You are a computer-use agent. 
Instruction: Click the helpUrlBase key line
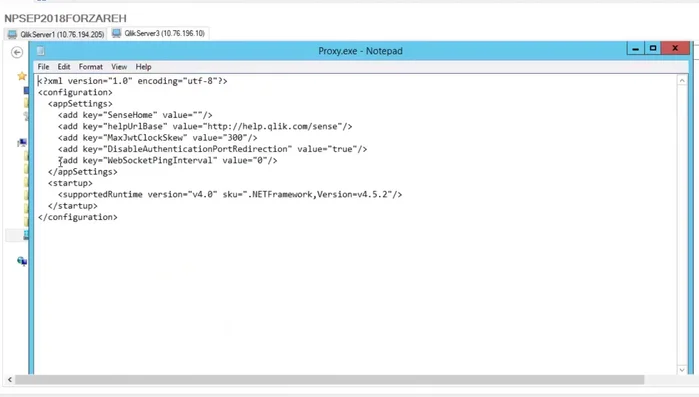[205, 127]
